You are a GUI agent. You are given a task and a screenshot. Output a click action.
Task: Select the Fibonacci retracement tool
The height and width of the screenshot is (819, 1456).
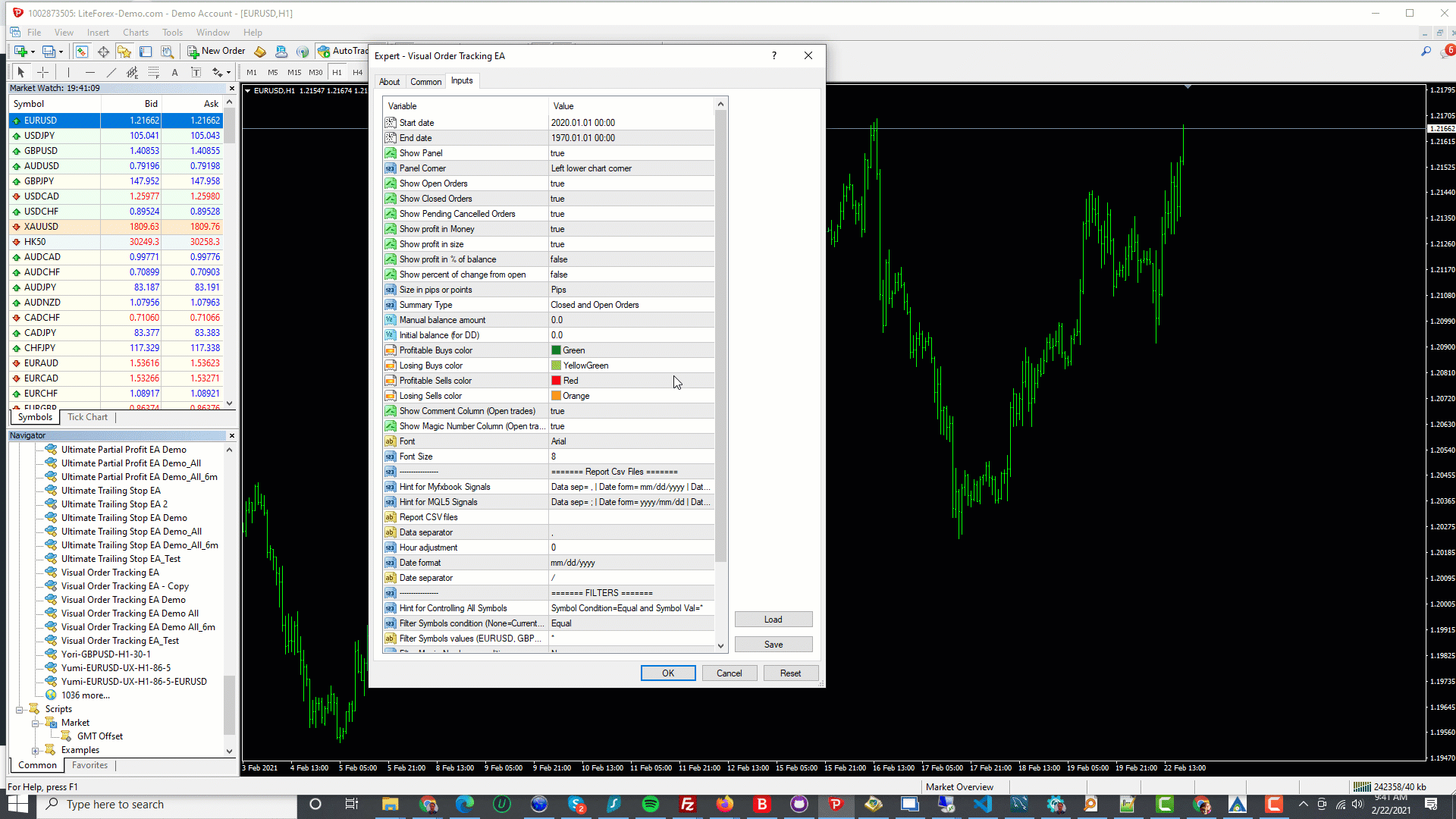pos(154,72)
